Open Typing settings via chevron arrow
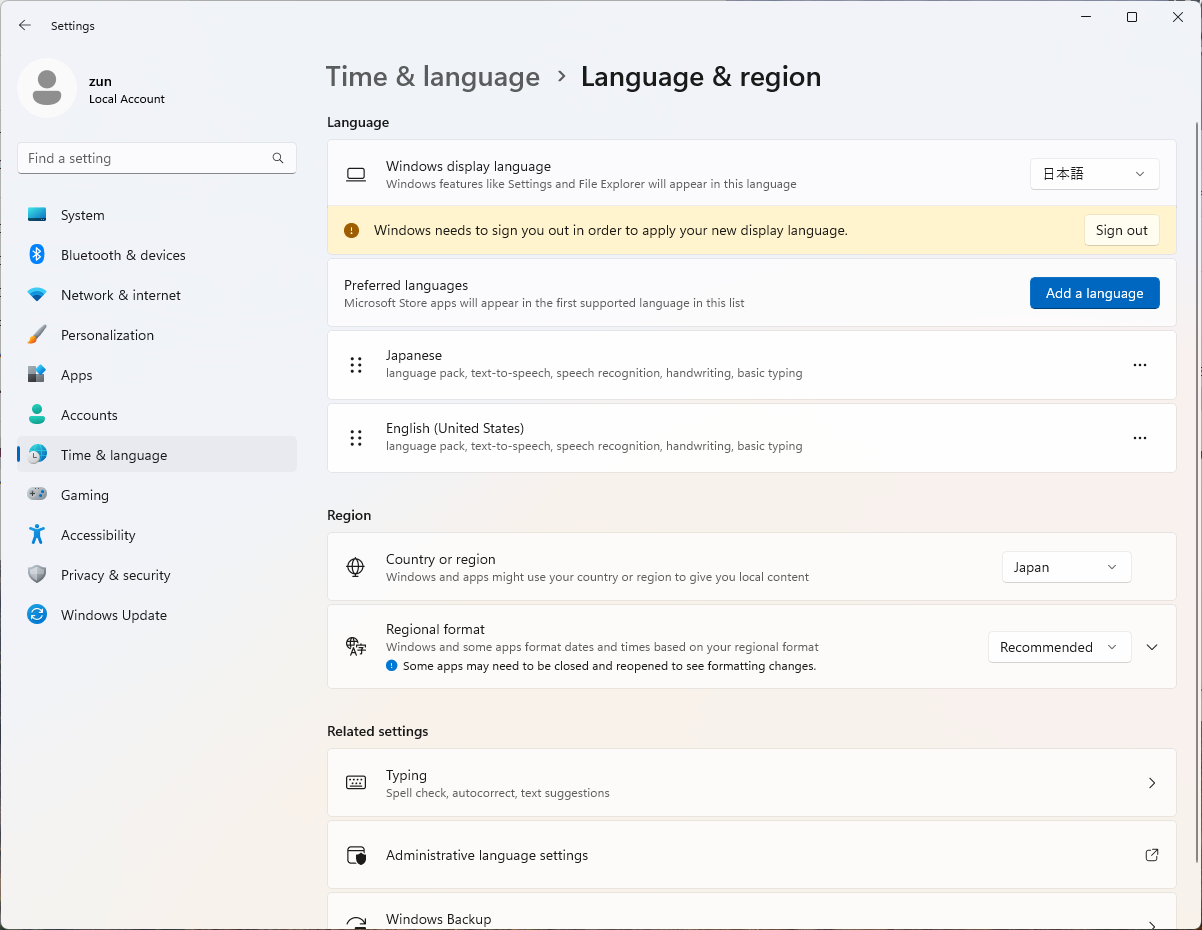The height and width of the screenshot is (930, 1202). click(1152, 783)
